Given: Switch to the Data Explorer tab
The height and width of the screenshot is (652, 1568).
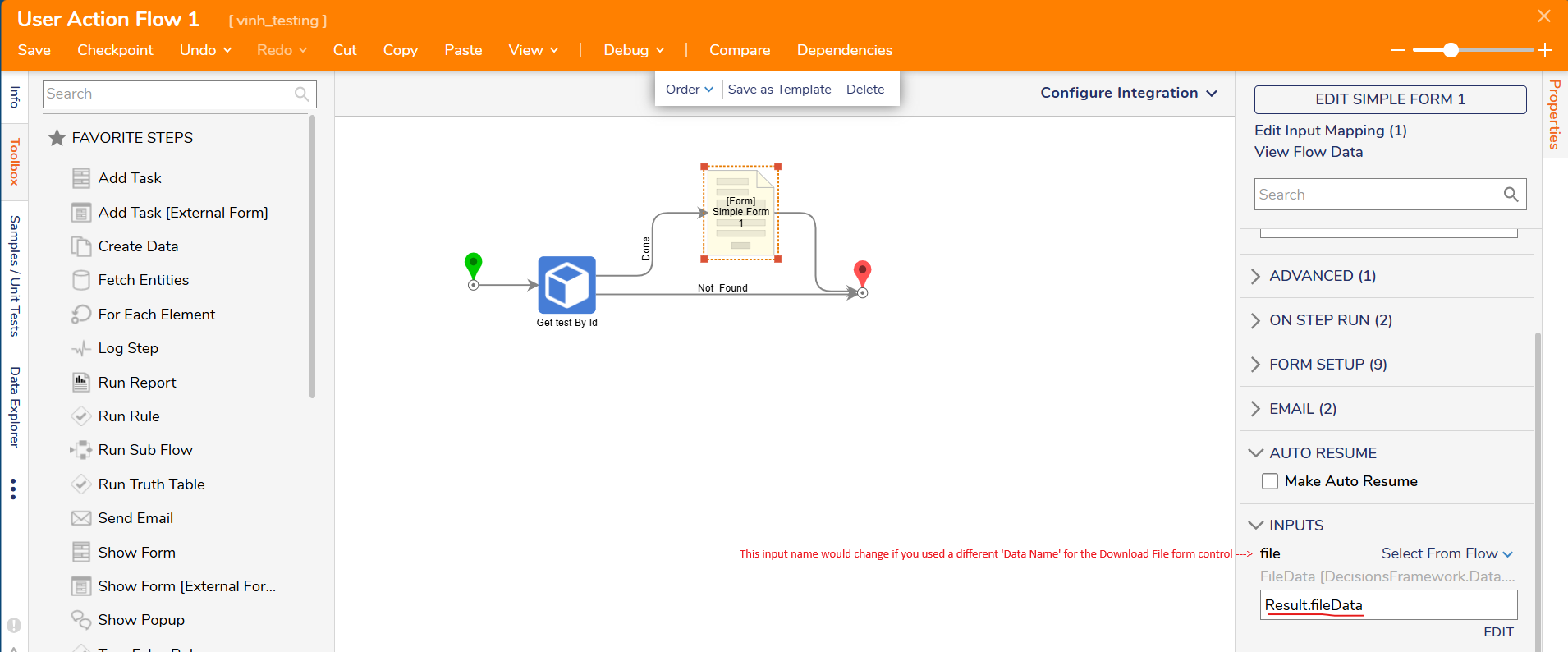Looking at the screenshot, I should point(14,406).
